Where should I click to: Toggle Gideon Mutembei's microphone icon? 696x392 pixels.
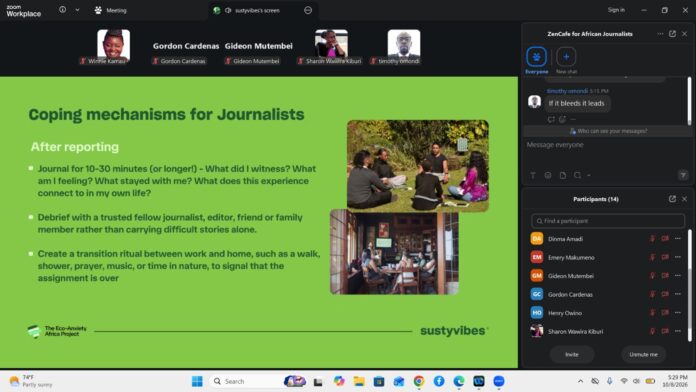pos(652,276)
